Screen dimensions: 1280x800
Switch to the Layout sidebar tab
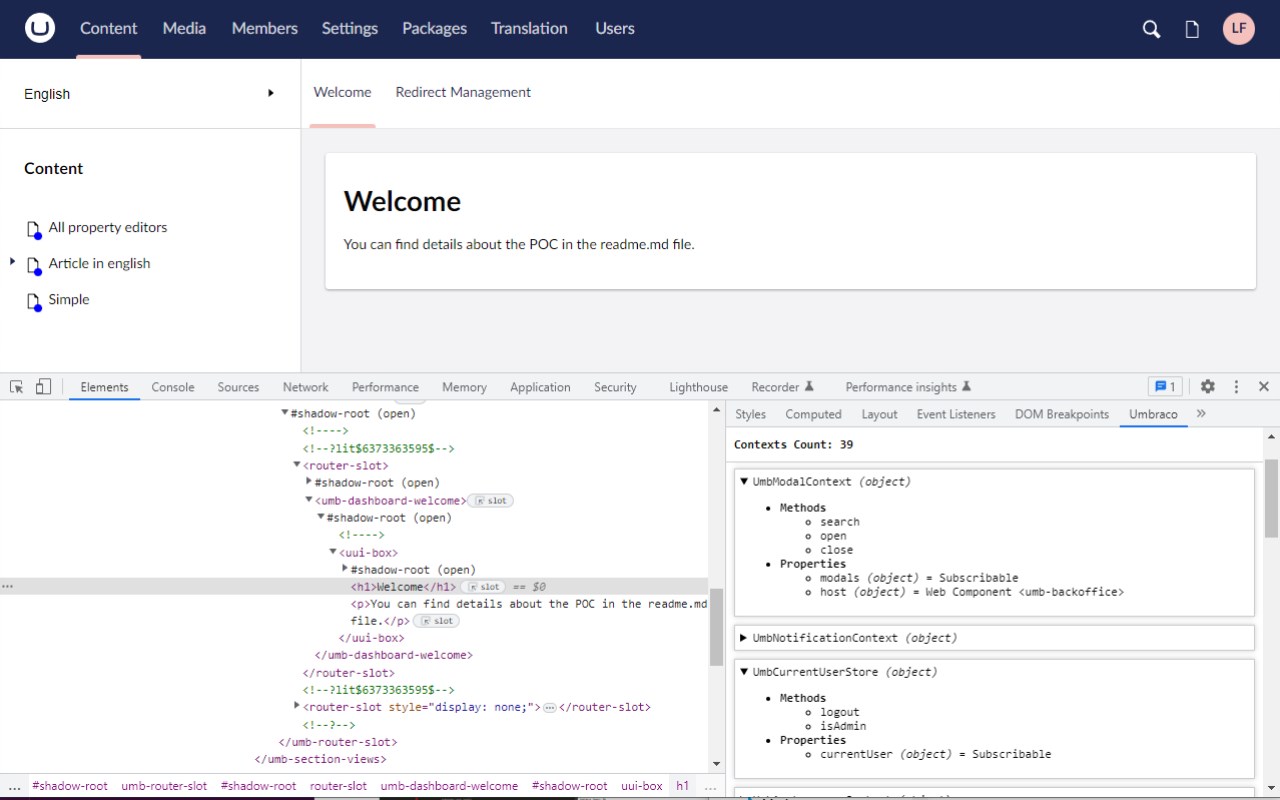coord(879,414)
